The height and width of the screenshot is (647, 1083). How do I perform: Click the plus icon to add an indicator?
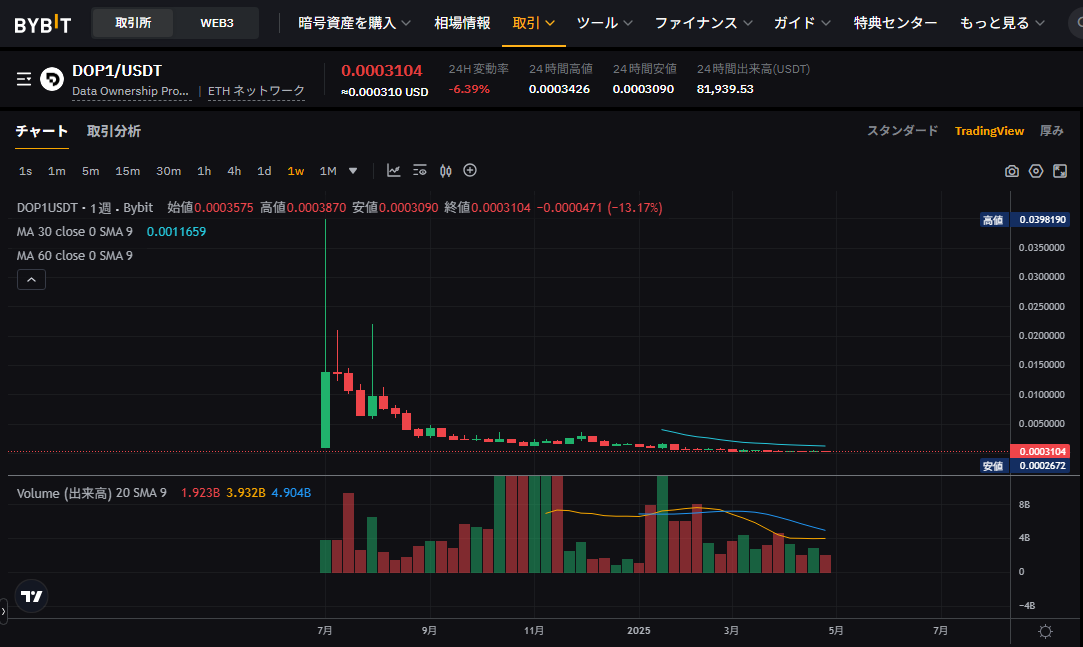point(470,171)
